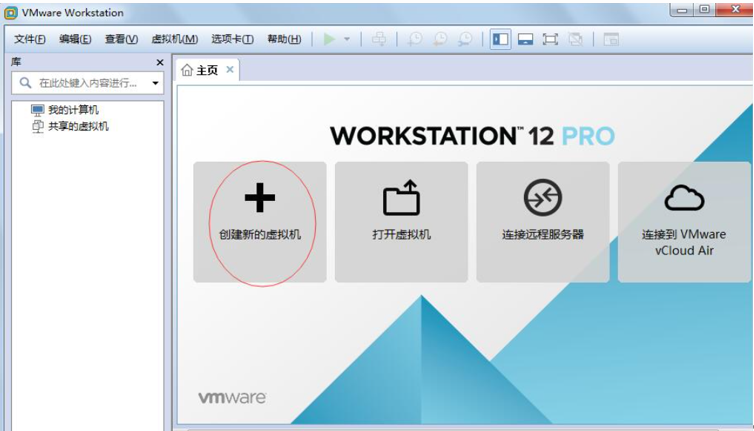Click 连接远程服务器 tile
Screen dimensions: 754x431
coord(542,222)
